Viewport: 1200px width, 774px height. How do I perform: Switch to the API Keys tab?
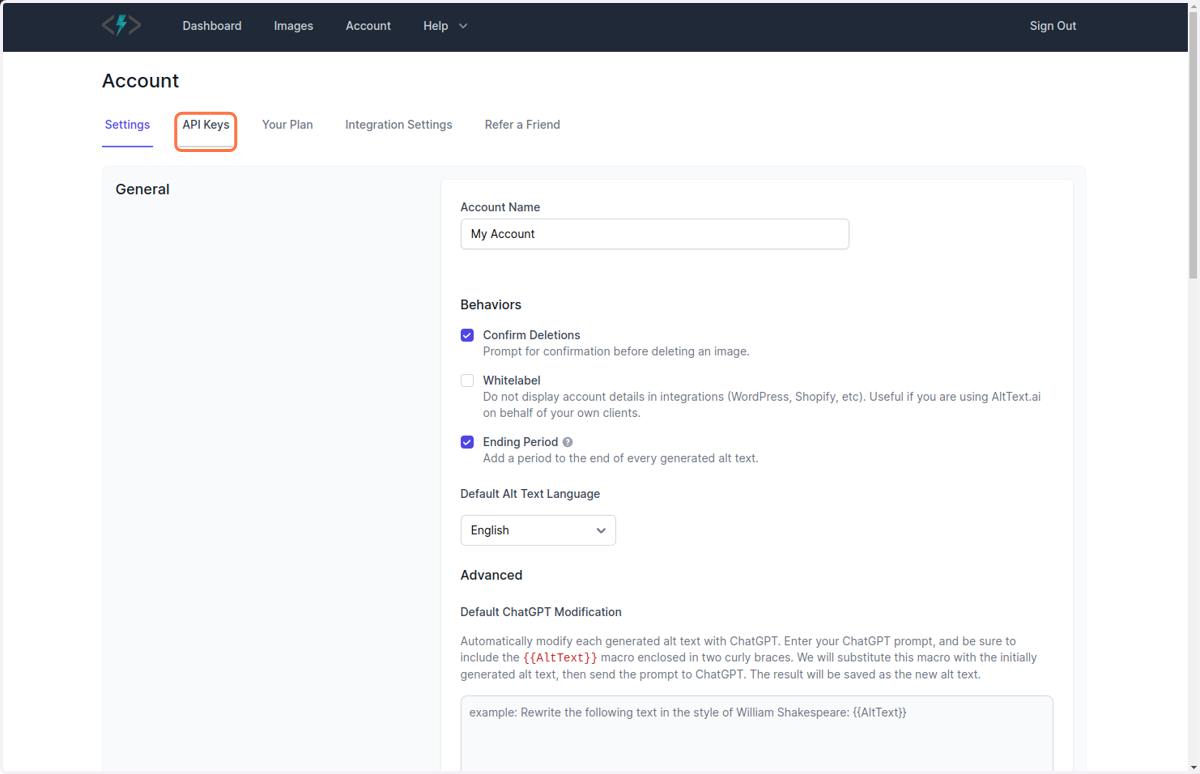pyautogui.click(x=206, y=125)
